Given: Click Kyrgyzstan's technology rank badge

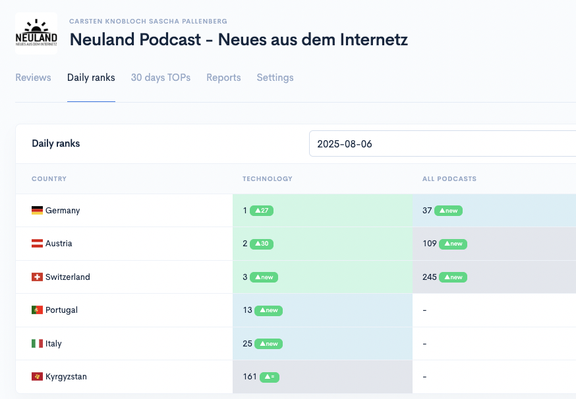Looking at the screenshot, I should (270, 377).
